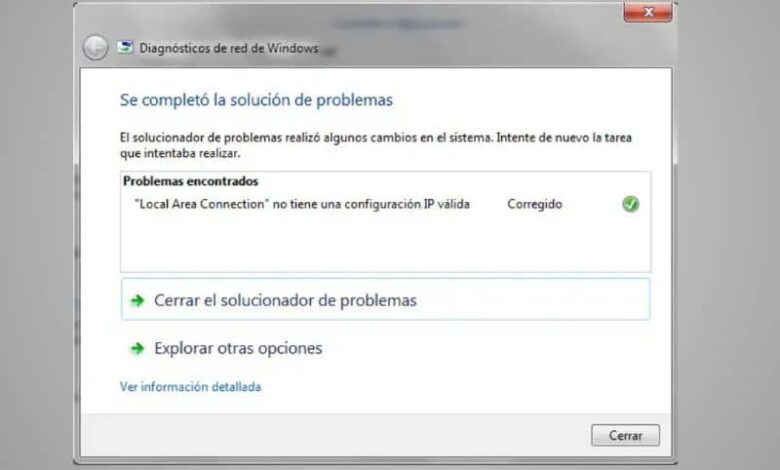Open Ver información detallada link
This screenshot has width=780, height=470.
point(191,386)
